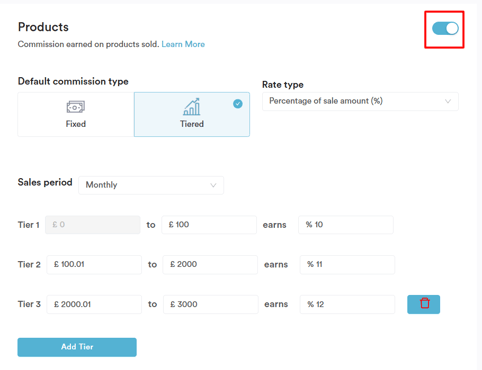The image size is (482, 370).
Task: Edit Tier 2 start amount £ 100.01
Action: (94, 265)
